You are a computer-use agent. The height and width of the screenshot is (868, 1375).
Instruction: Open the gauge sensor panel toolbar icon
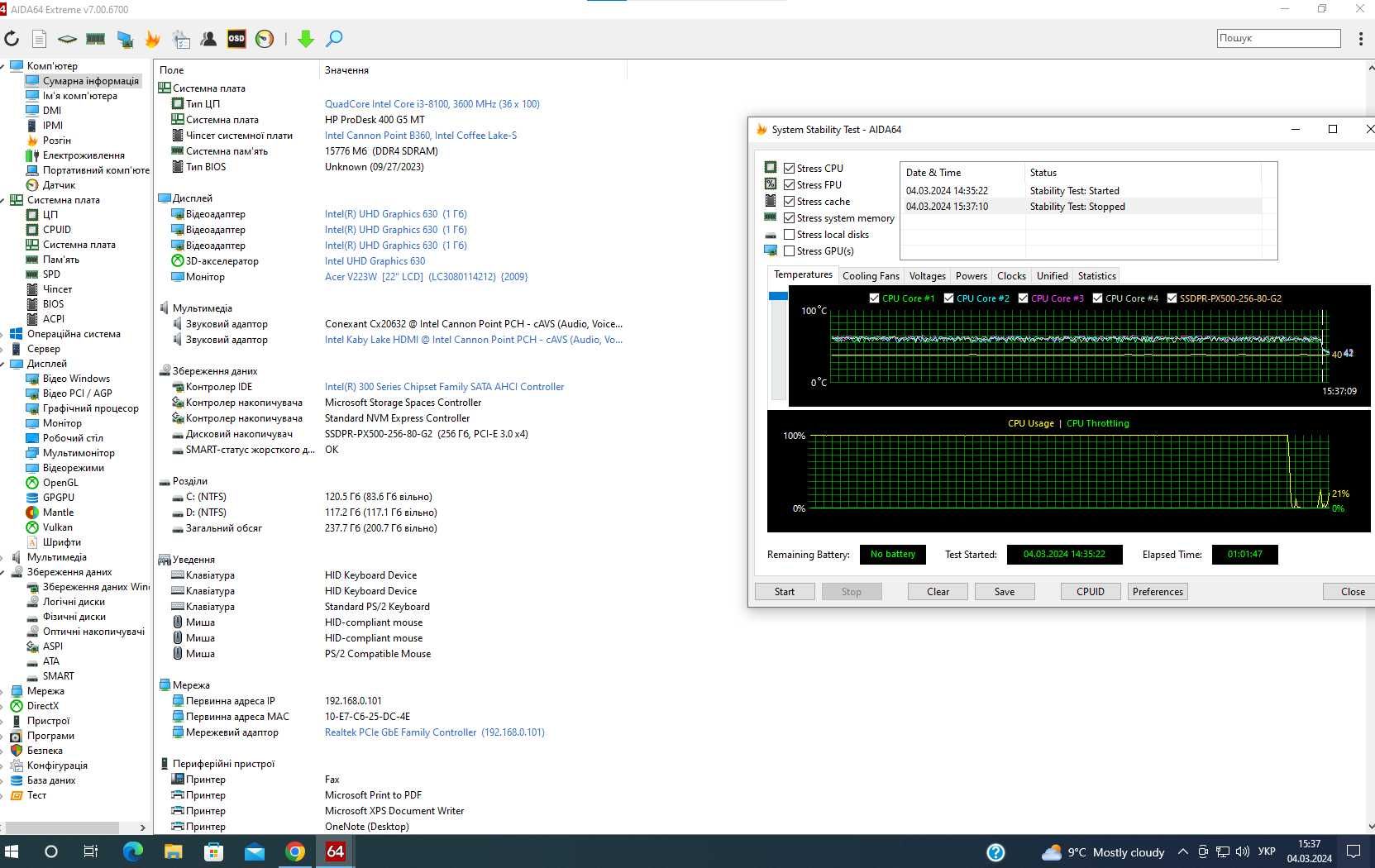(265, 39)
